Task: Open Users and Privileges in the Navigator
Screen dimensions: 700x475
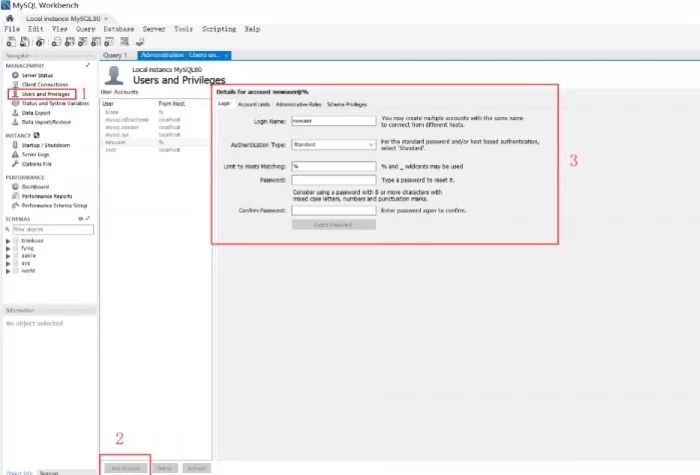Action: 46,94
